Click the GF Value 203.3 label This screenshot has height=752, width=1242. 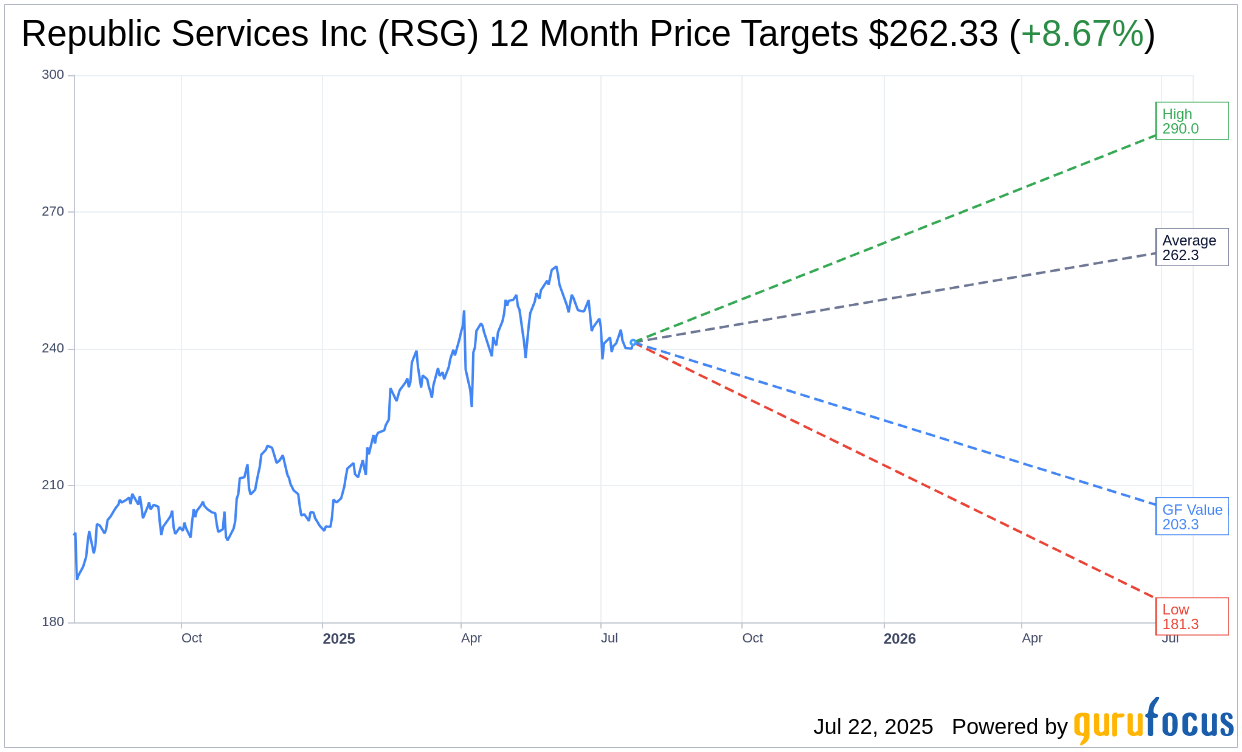pos(1192,516)
